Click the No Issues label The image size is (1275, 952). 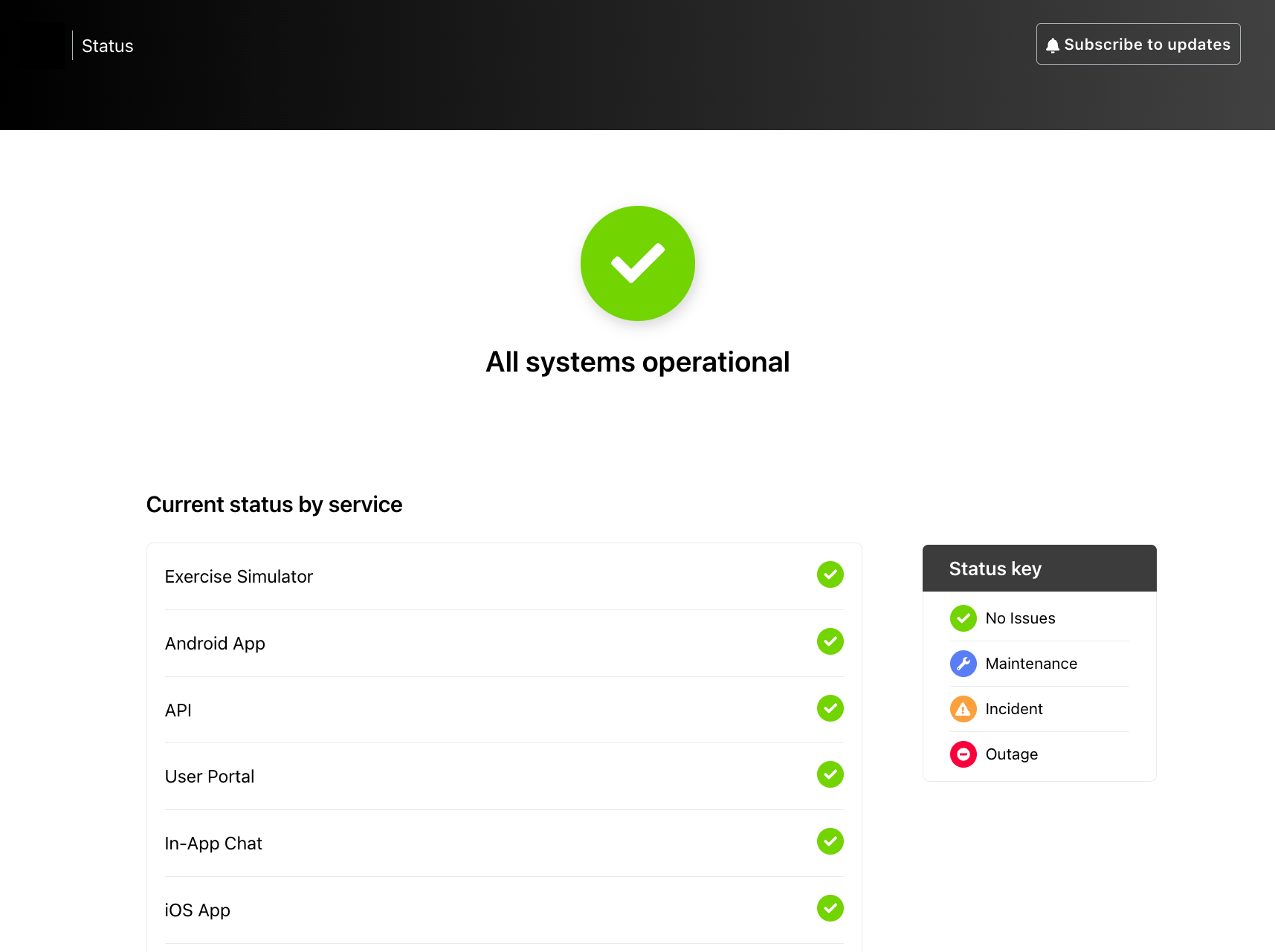pyautogui.click(x=1020, y=618)
